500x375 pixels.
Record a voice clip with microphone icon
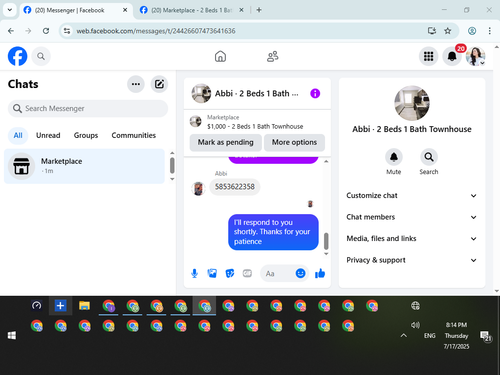(194, 273)
